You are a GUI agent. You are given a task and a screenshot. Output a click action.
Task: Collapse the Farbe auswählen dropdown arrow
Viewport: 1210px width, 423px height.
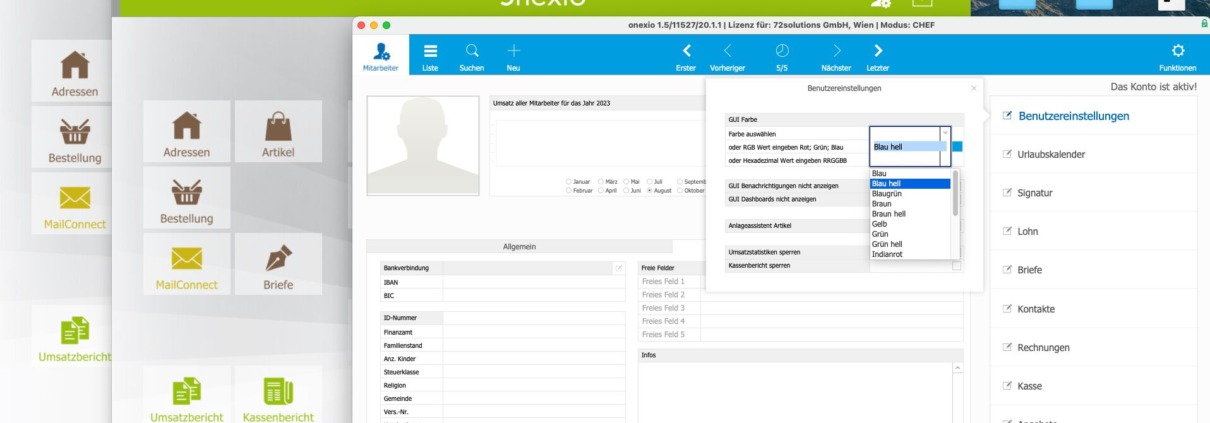[945, 133]
